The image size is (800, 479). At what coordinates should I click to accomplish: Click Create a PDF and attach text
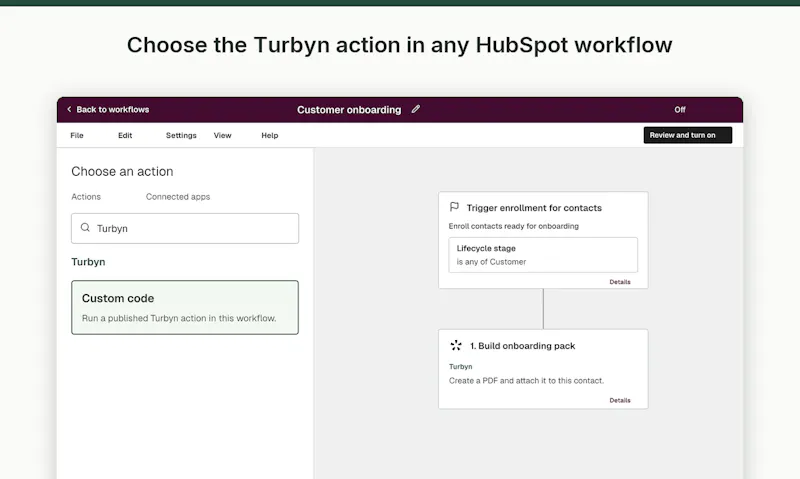pos(527,381)
